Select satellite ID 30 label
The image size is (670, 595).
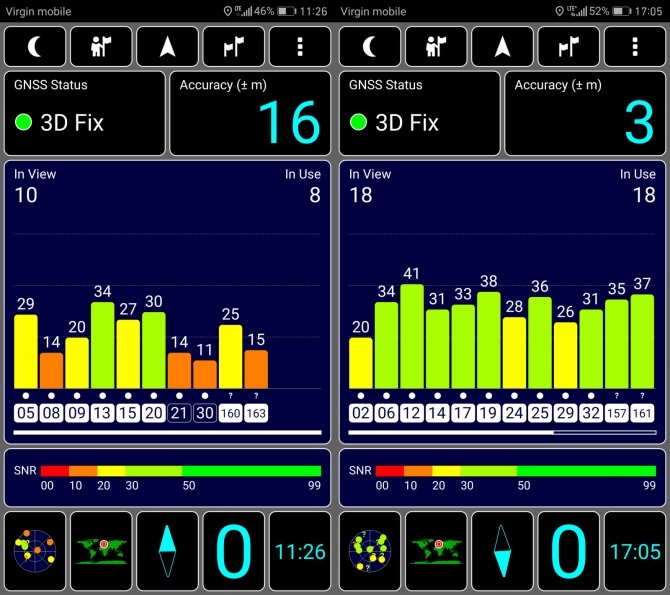tap(205, 413)
